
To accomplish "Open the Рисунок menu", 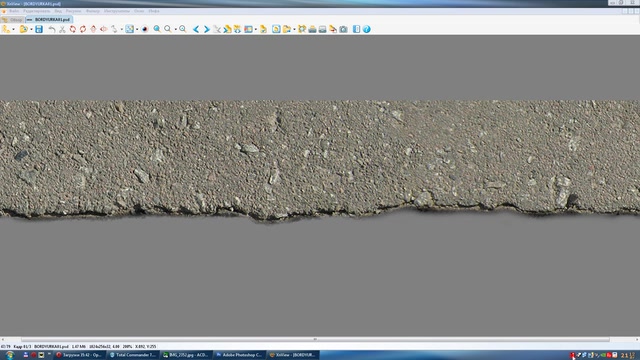I will (74, 11).
